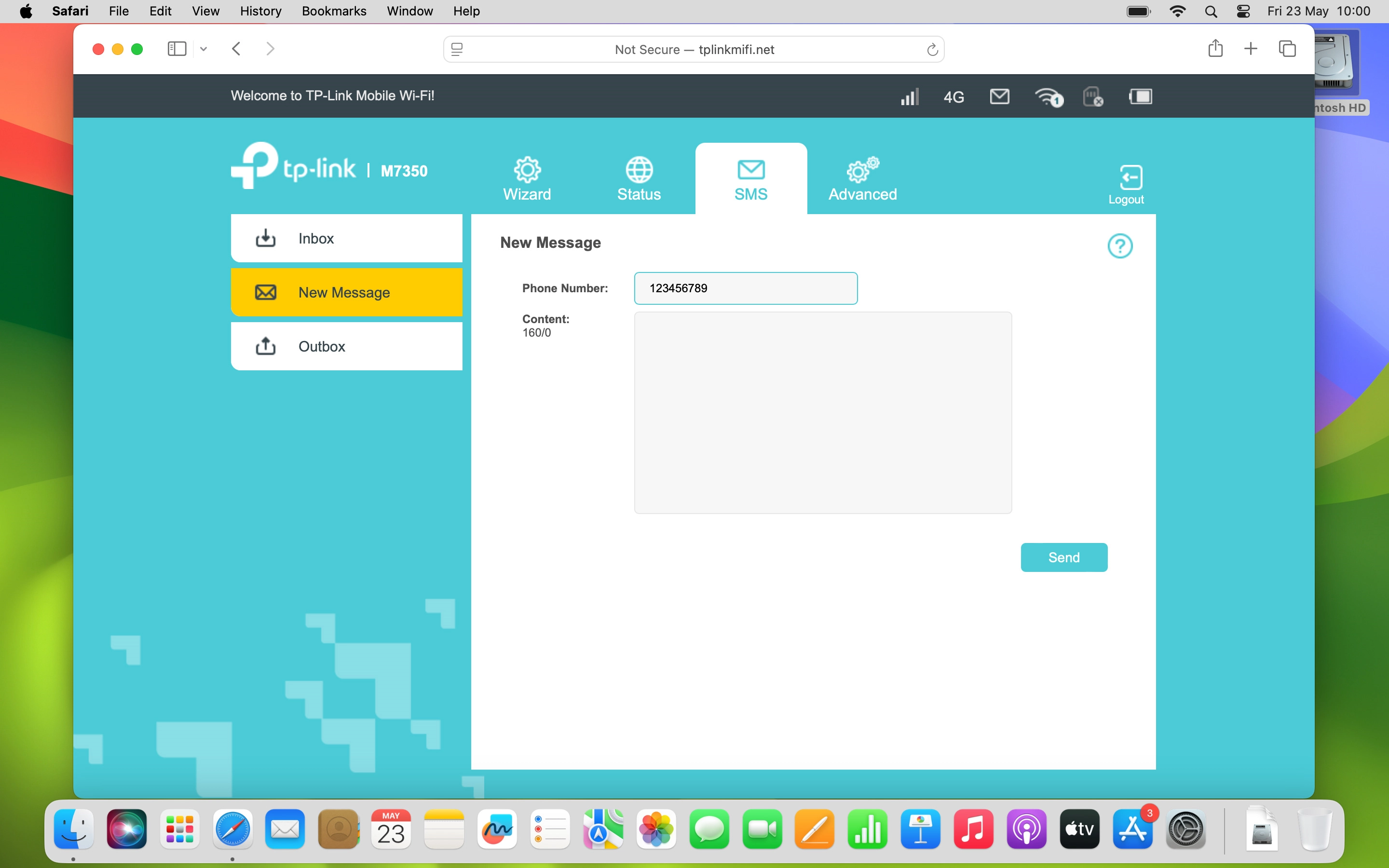The height and width of the screenshot is (868, 1389).
Task: Click the SIM card error icon
Action: [x=1092, y=96]
